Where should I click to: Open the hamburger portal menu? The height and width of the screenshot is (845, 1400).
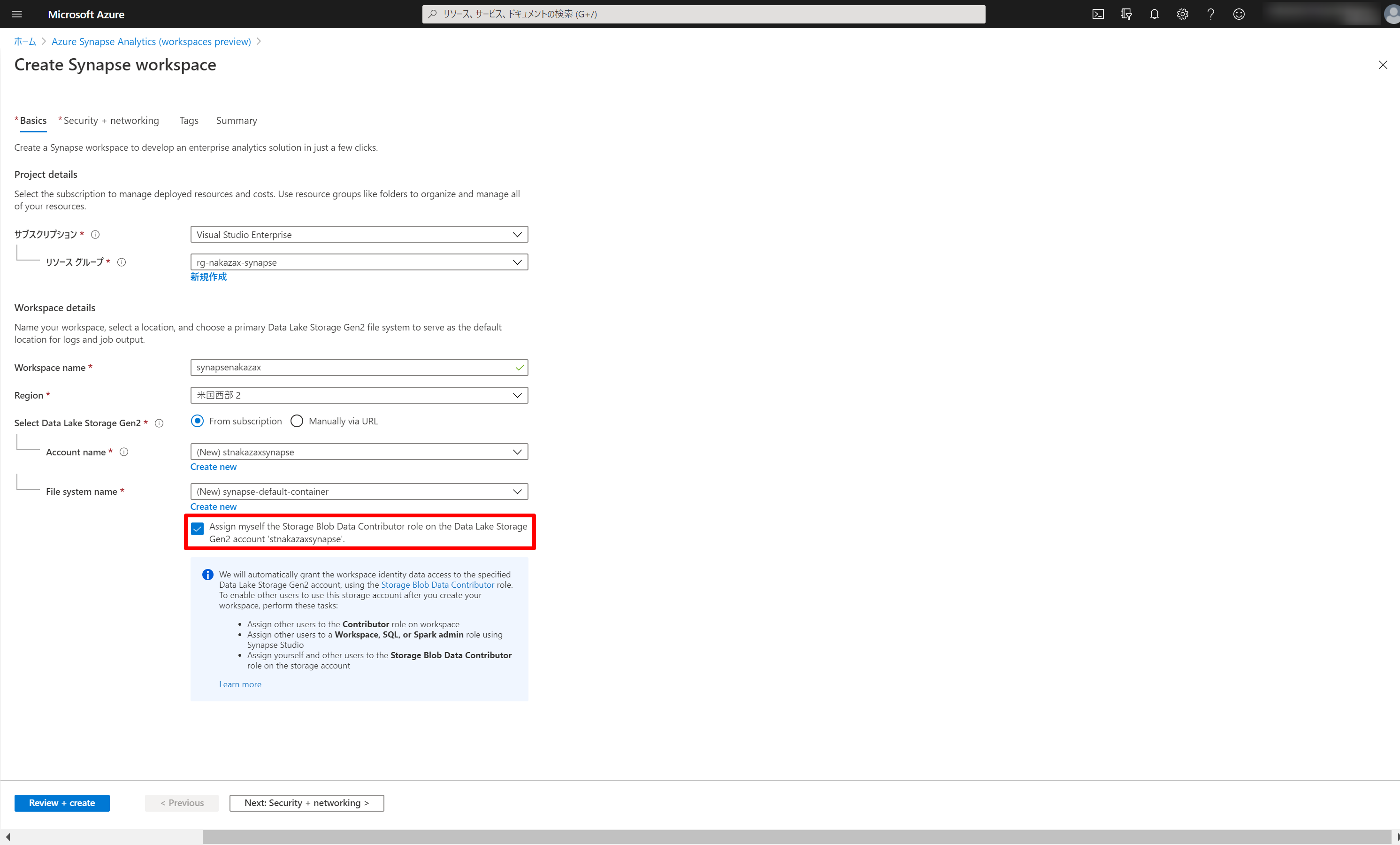pyautogui.click(x=17, y=14)
